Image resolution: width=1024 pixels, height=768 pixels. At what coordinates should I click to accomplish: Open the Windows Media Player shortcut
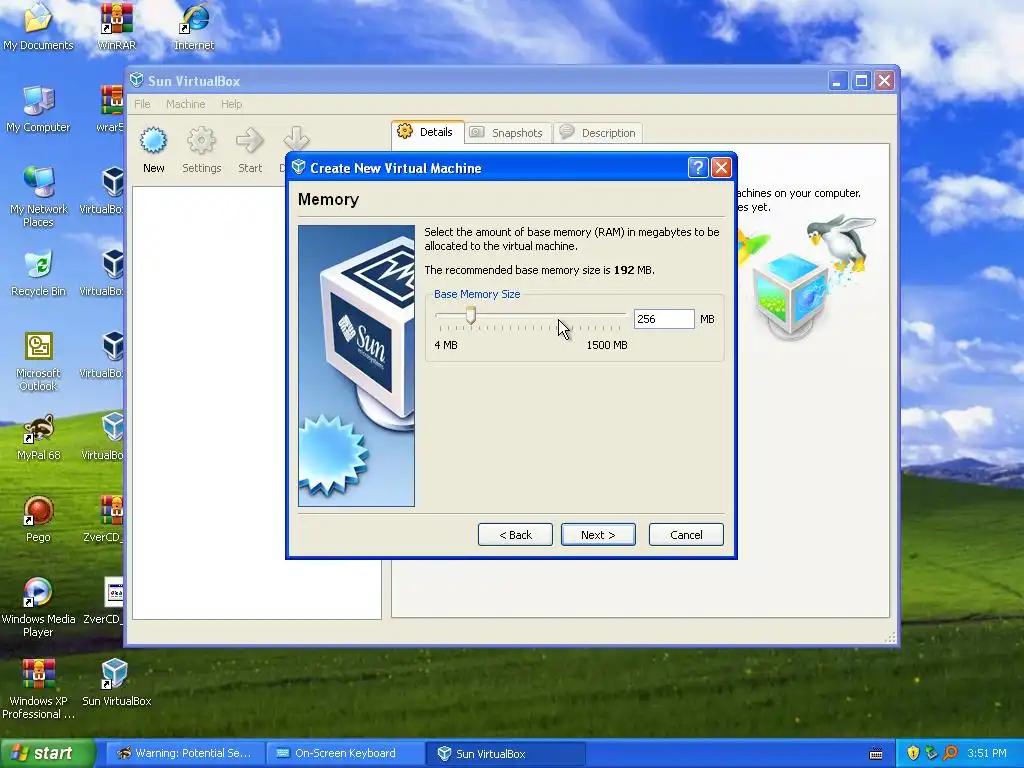(x=38, y=607)
